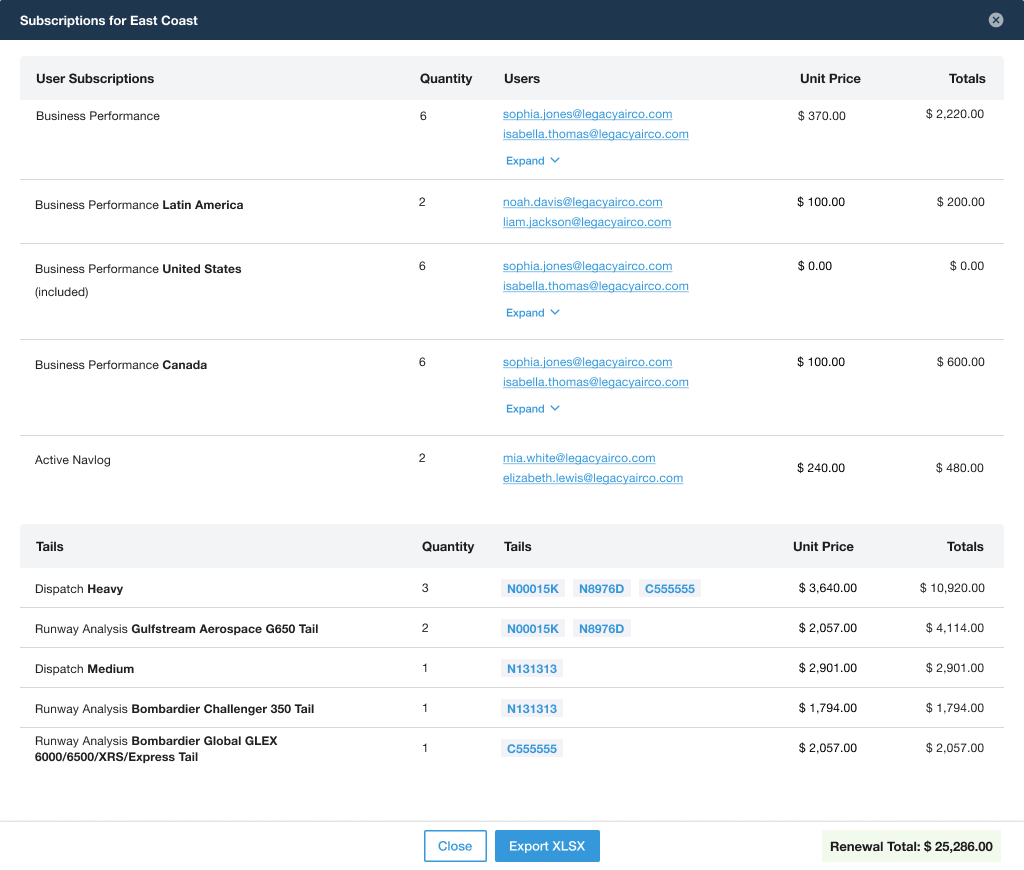Select tail N131313 in Challenger 350 row
Image resolution: width=1024 pixels, height=870 pixels.
(x=532, y=709)
